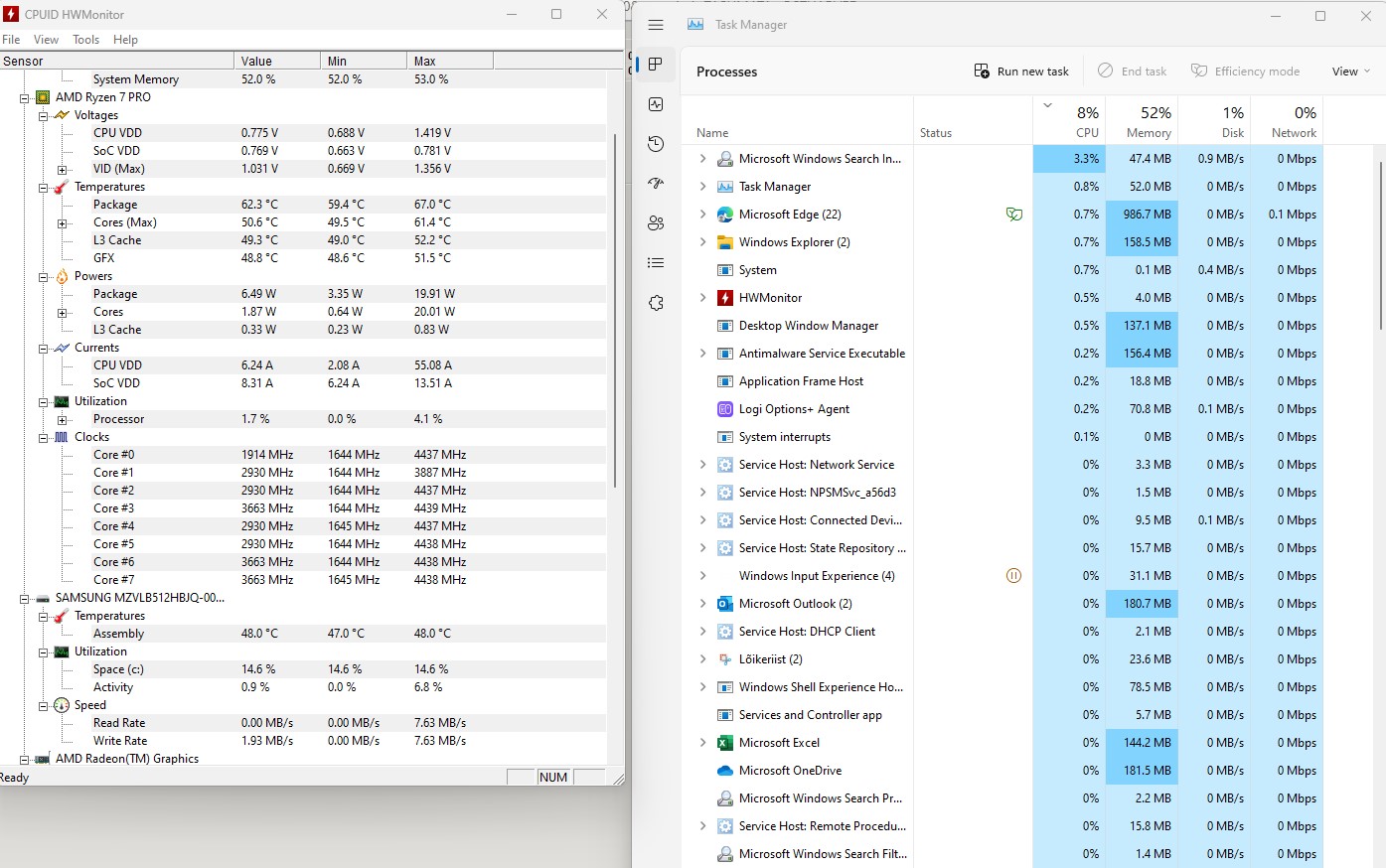1386x868 pixels.
Task: Open Help menu in HWMonitor
Action: click(125, 40)
